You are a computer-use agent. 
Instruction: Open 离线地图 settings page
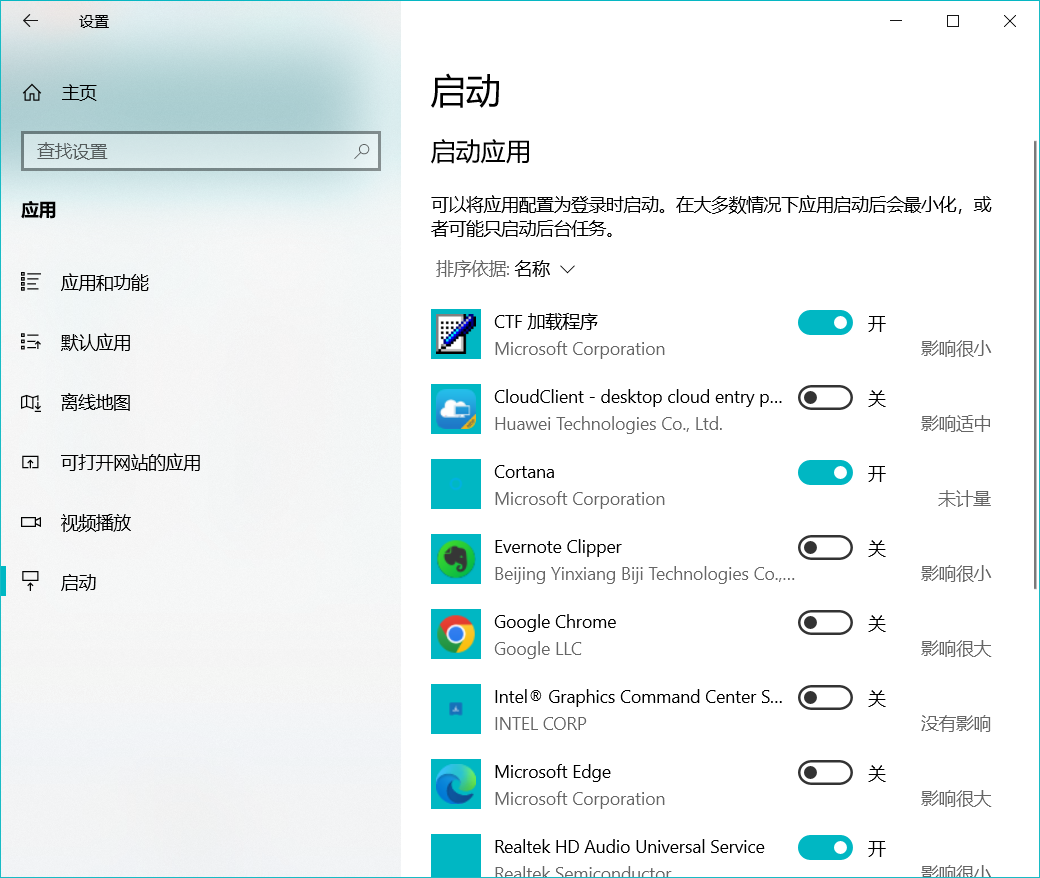tap(200, 403)
